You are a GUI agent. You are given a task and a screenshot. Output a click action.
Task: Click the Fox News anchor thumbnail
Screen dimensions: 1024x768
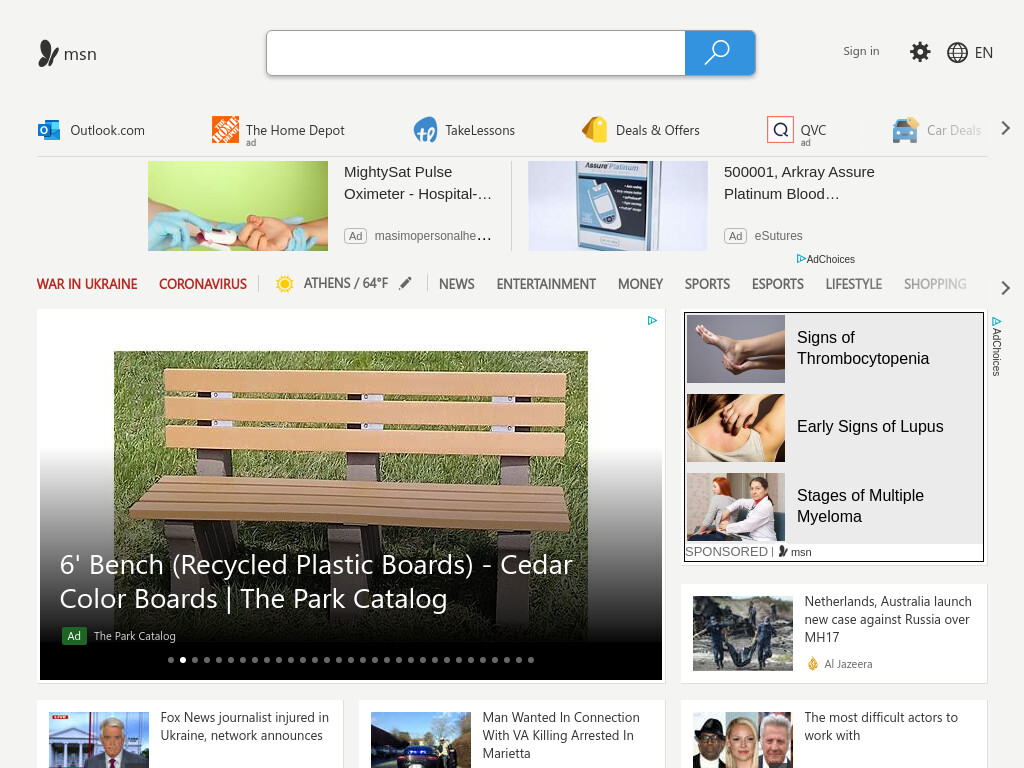point(99,740)
